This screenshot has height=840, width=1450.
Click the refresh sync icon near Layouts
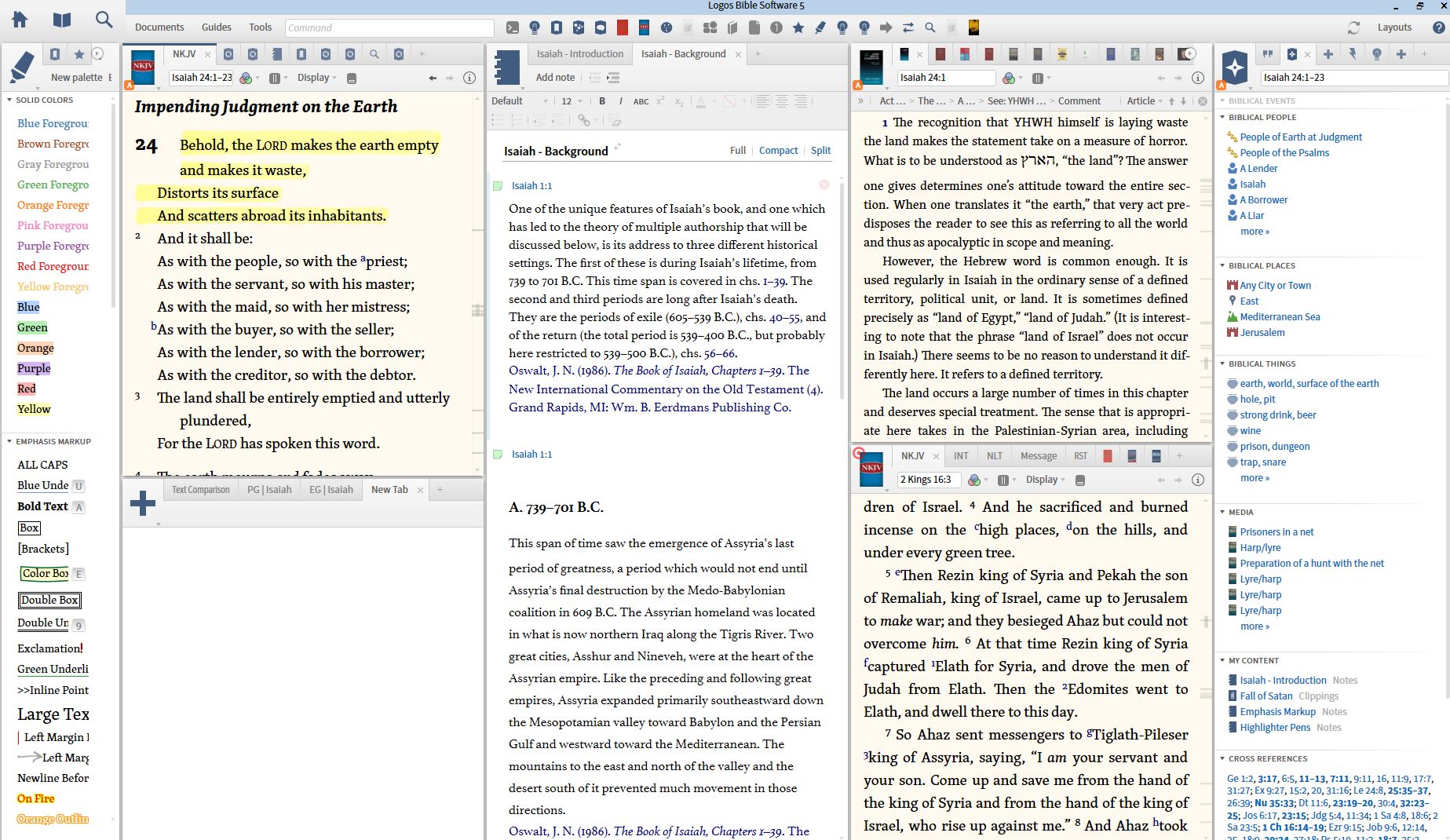click(x=1353, y=27)
